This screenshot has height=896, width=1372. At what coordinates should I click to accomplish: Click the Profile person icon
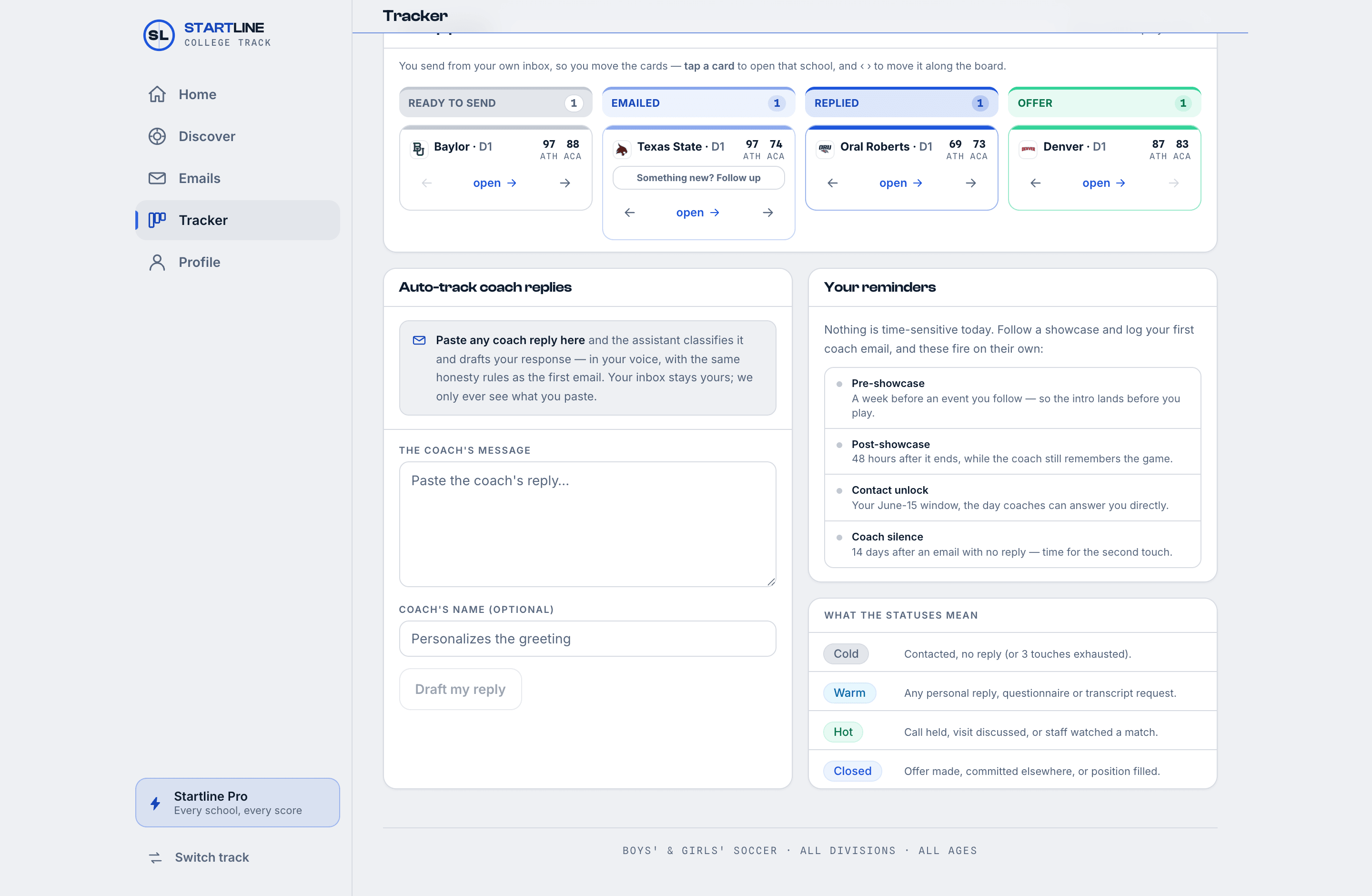coord(157,262)
